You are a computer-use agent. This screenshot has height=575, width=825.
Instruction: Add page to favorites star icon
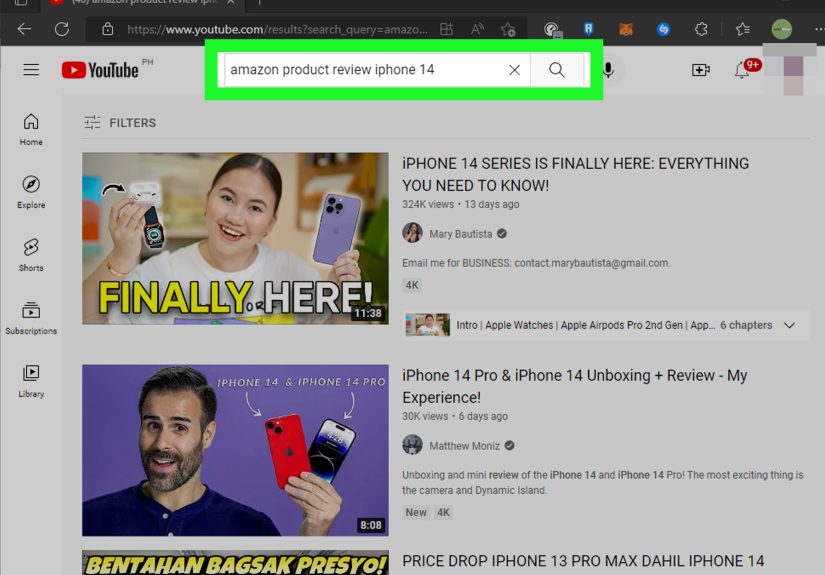pyautogui.click(x=508, y=29)
